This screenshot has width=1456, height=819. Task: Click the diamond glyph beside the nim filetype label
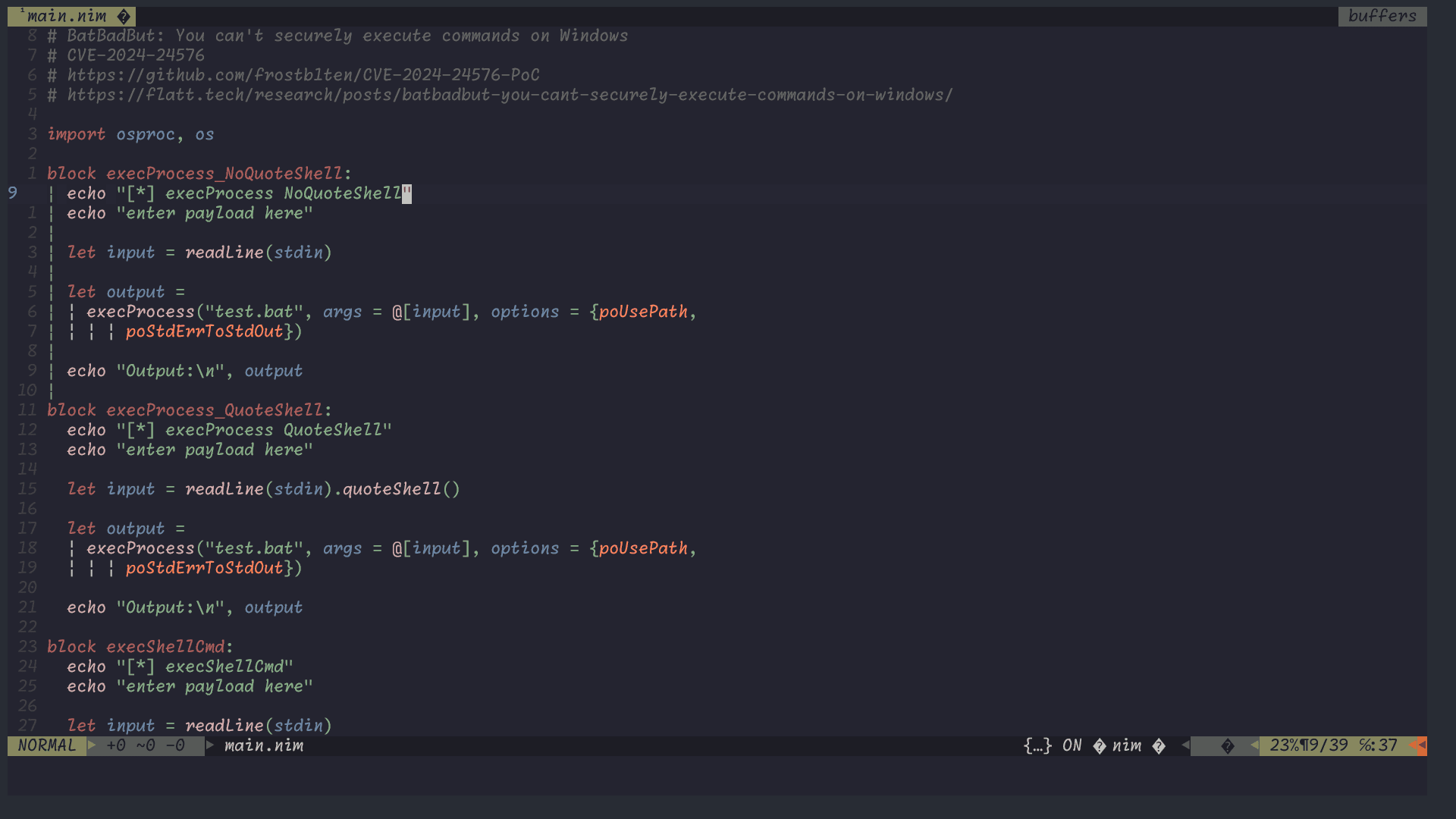pos(1159,745)
